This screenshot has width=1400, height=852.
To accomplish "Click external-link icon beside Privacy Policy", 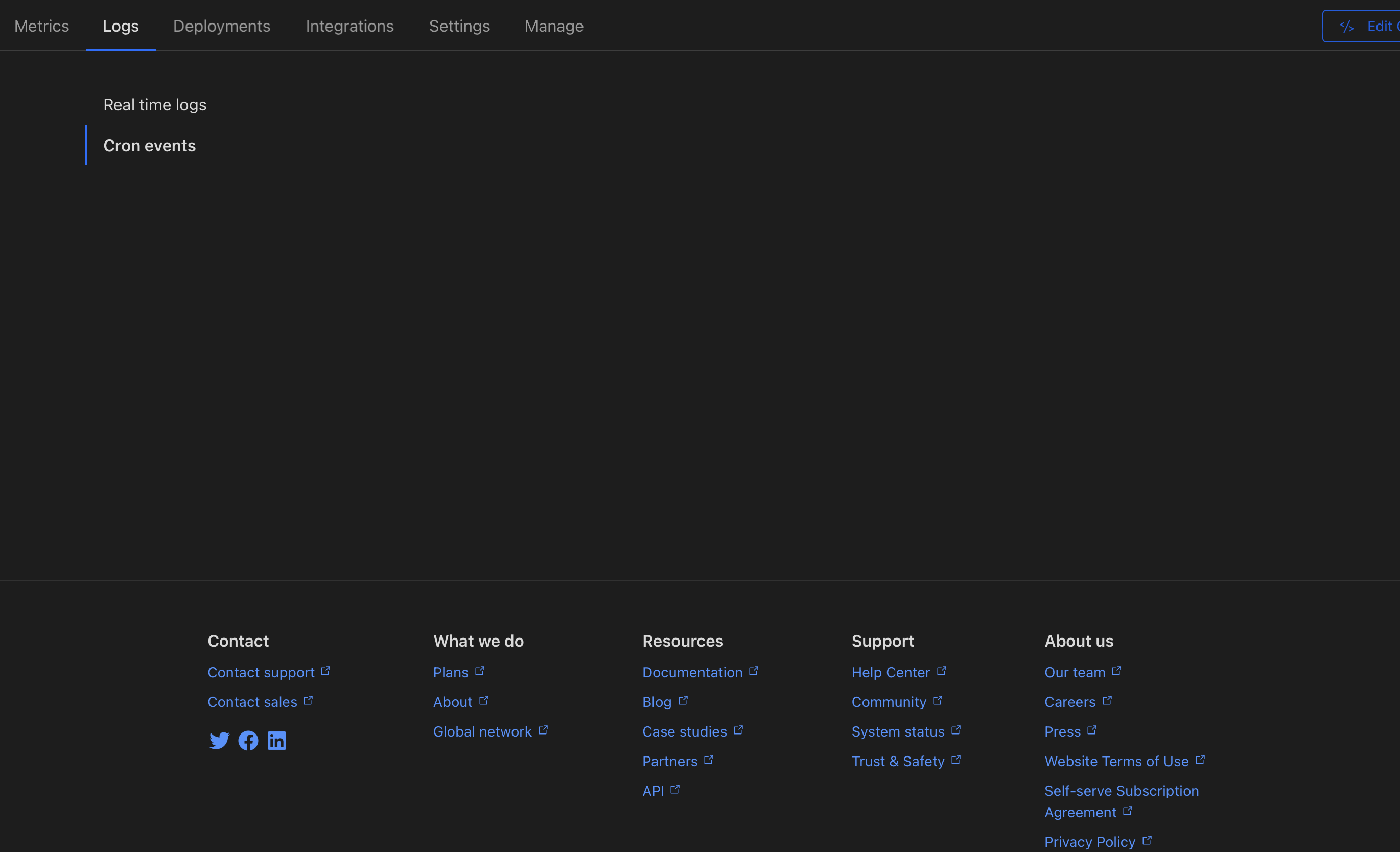I will pos(1147,840).
